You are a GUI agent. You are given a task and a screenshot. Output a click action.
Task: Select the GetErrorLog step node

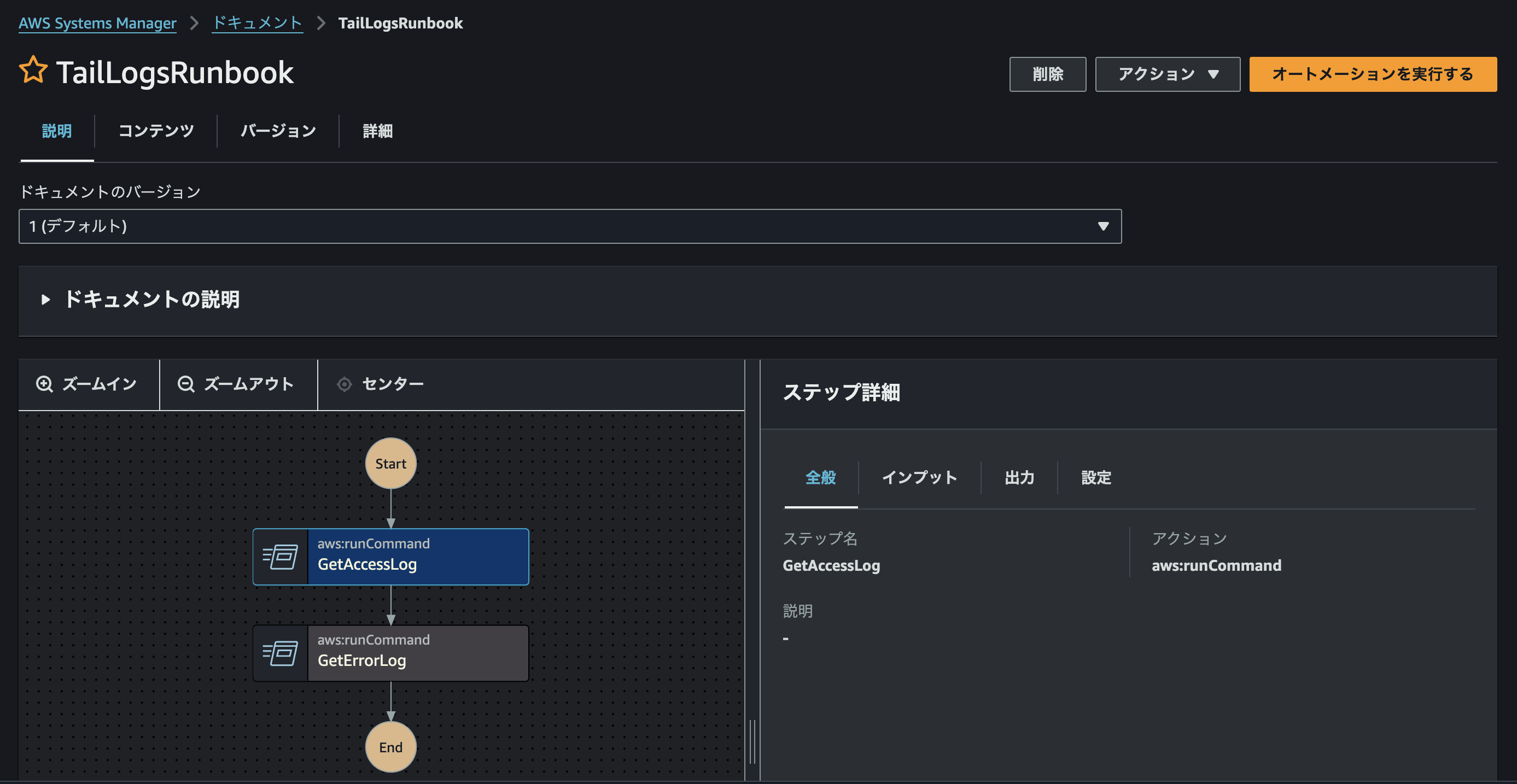[417, 653]
